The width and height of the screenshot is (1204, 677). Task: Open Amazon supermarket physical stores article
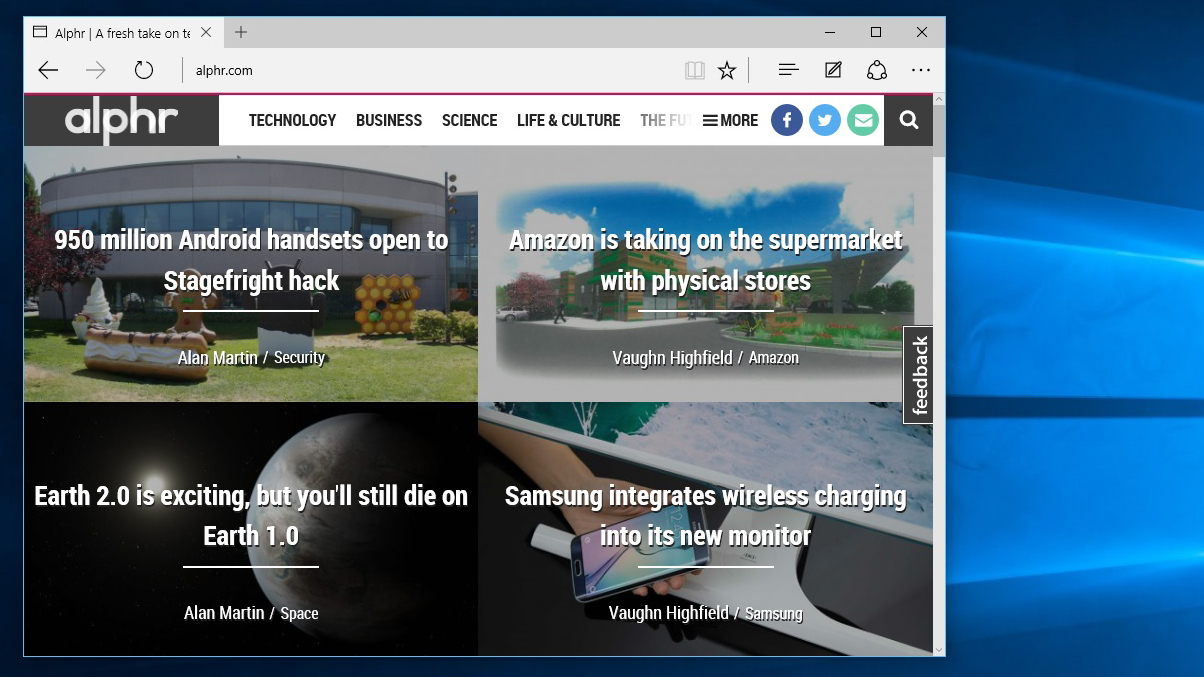point(705,260)
